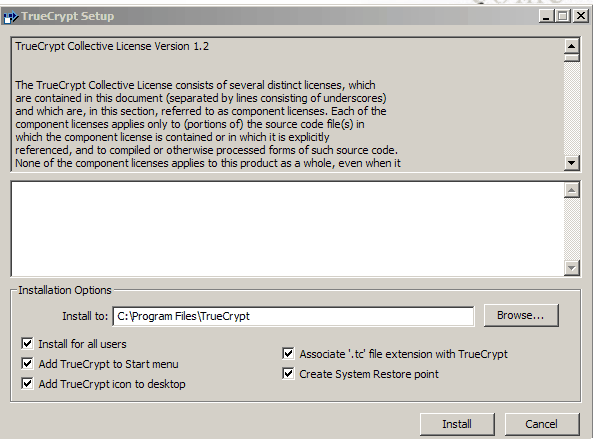Click the Install to path field
Viewport: 593px width, 439px height.
(x=293, y=316)
